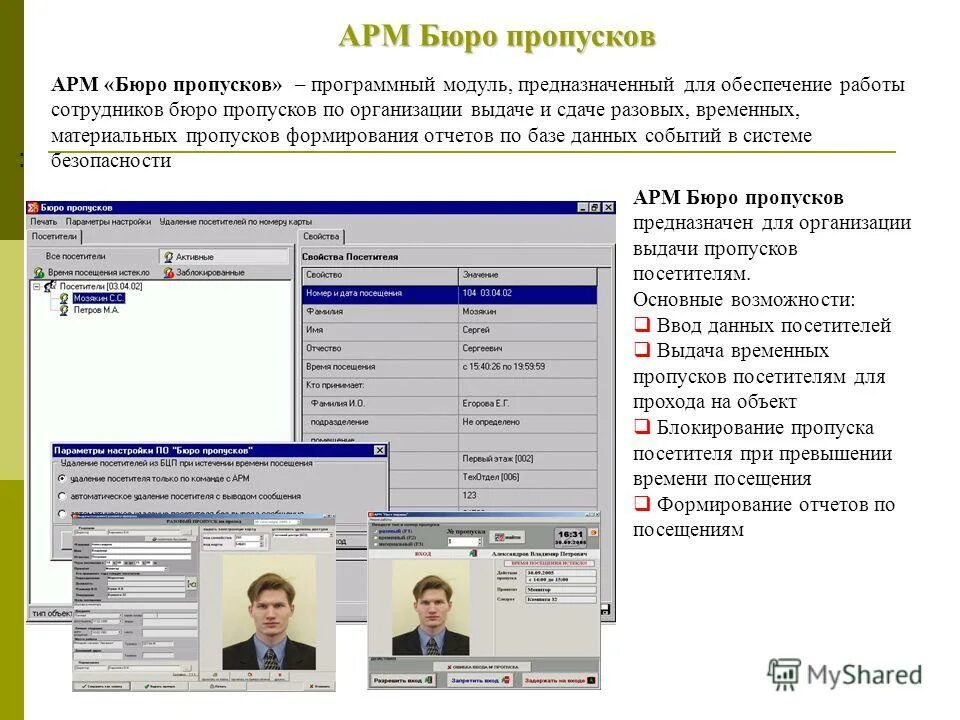The image size is (960, 720).
Task: Click the Посетители [03.04.02] group icon
Action: [50, 286]
